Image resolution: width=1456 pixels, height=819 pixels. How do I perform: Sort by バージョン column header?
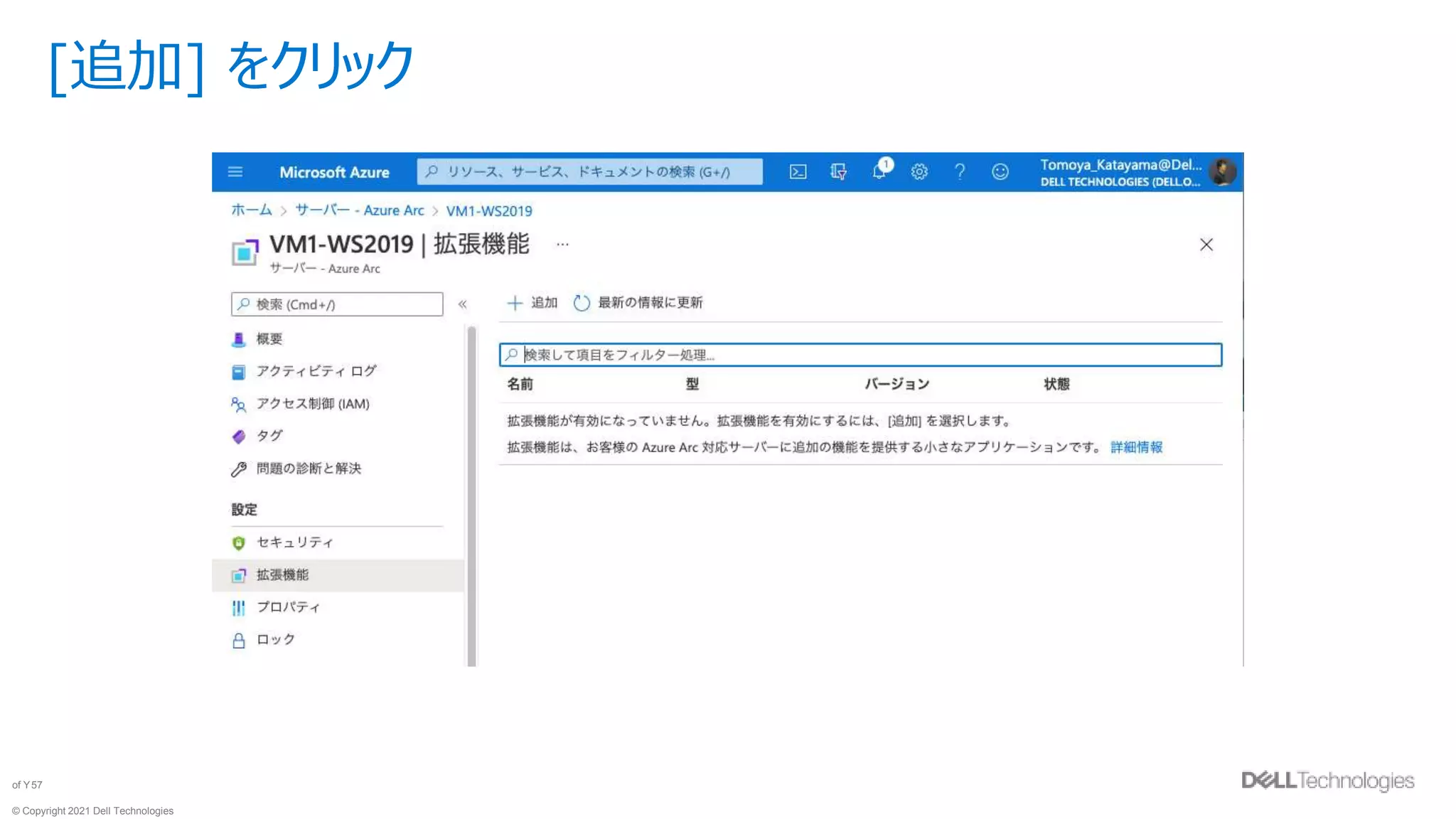click(897, 384)
